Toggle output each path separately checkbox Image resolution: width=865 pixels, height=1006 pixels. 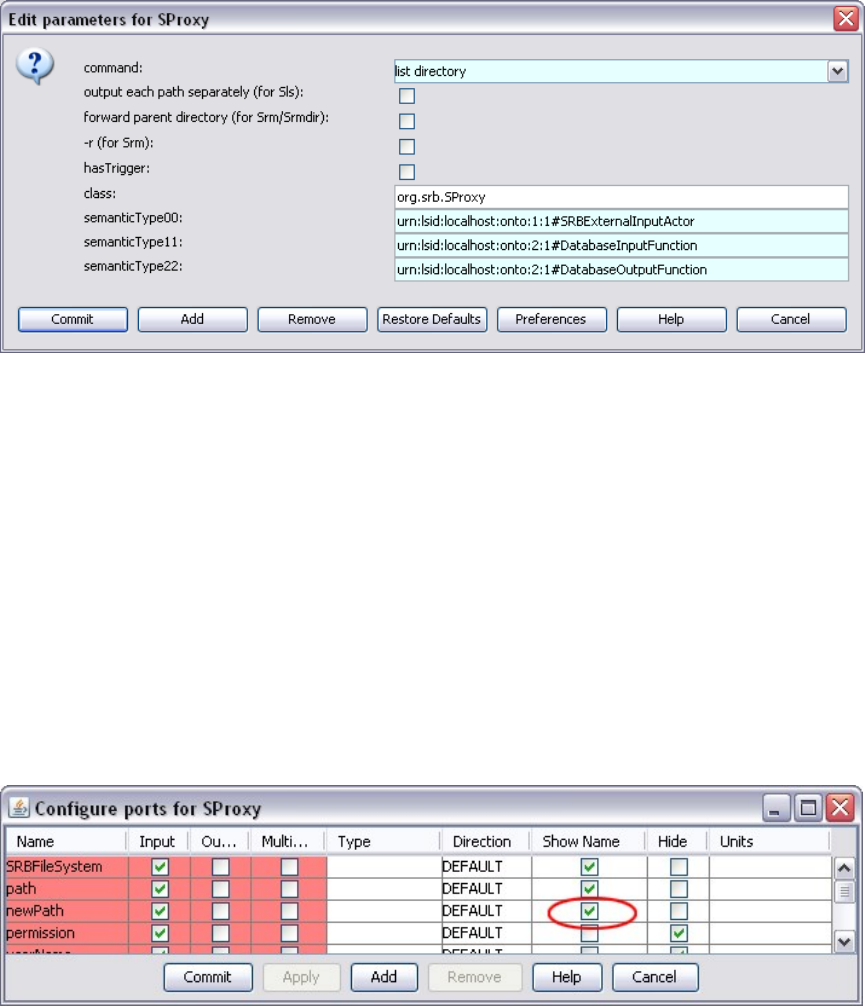(x=407, y=96)
